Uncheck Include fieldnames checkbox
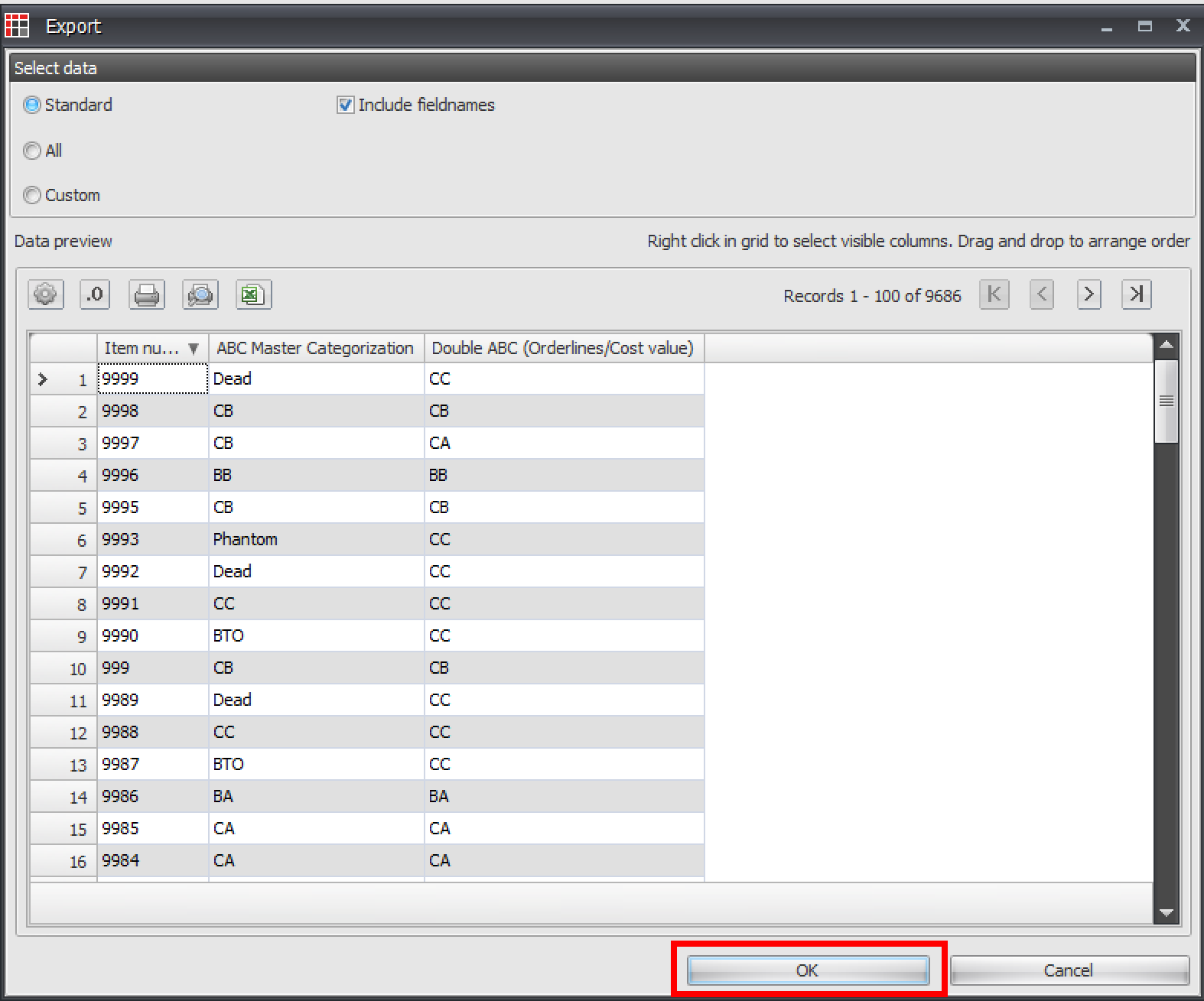Image resolution: width=1204 pixels, height=1001 pixels. point(346,105)
